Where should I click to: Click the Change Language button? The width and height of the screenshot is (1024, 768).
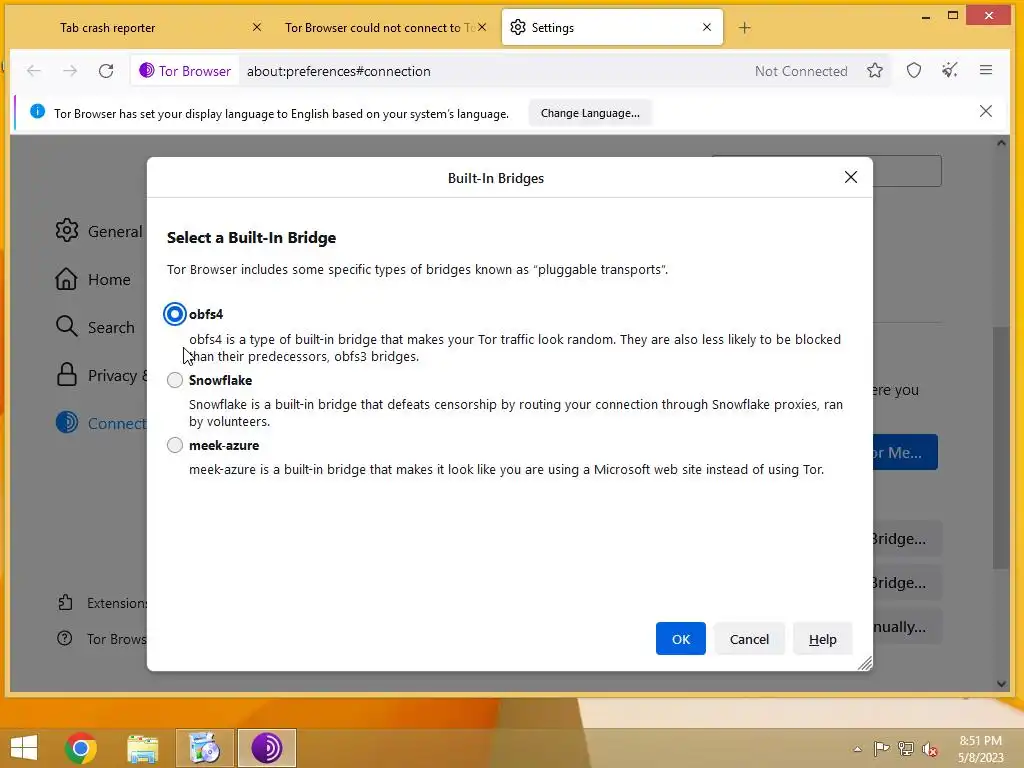pos(590,113)
